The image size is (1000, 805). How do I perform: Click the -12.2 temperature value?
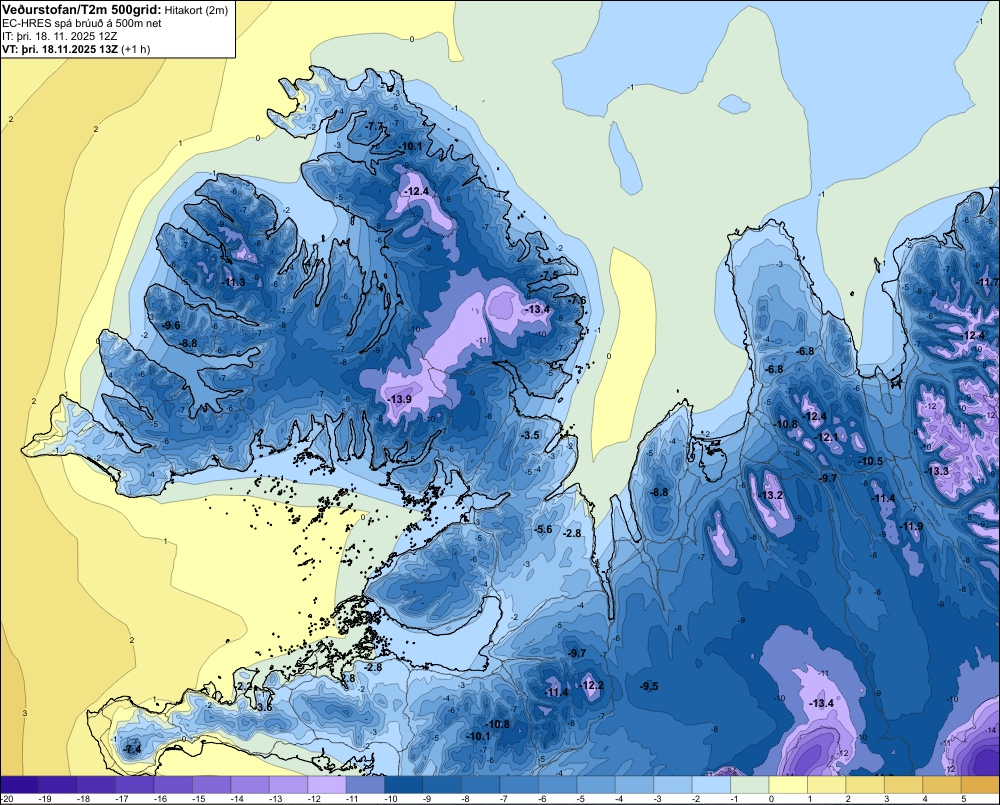(591, 685)
